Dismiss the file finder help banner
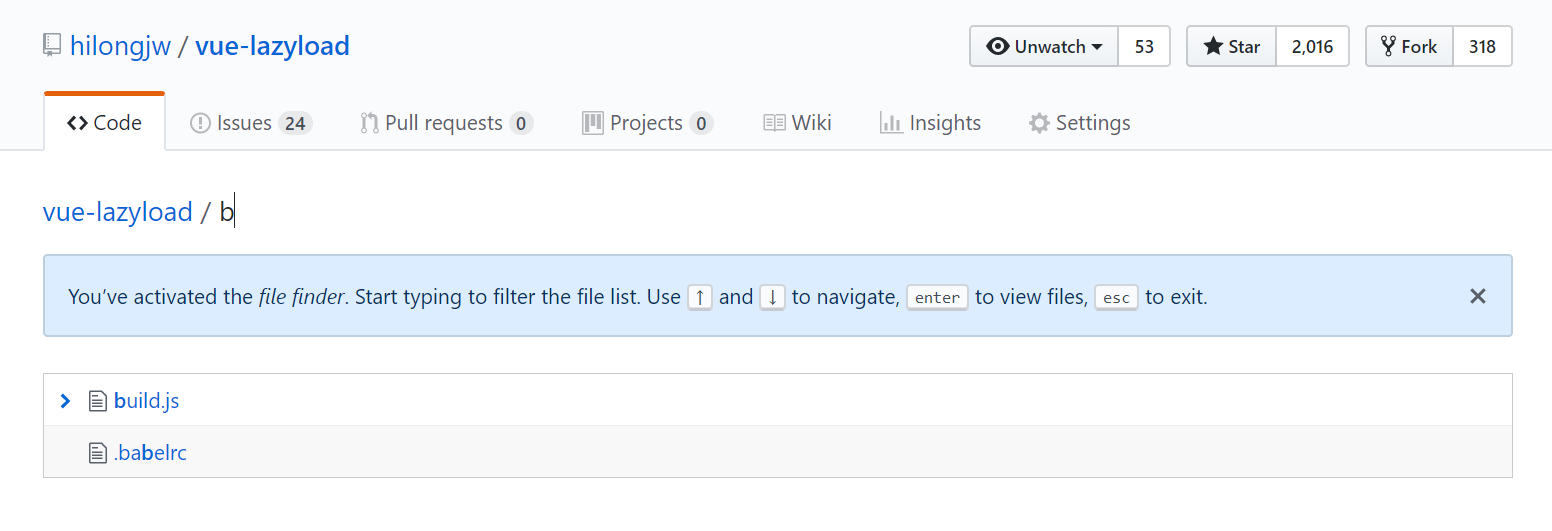Screen dimensions: 1552x531 1478,296
